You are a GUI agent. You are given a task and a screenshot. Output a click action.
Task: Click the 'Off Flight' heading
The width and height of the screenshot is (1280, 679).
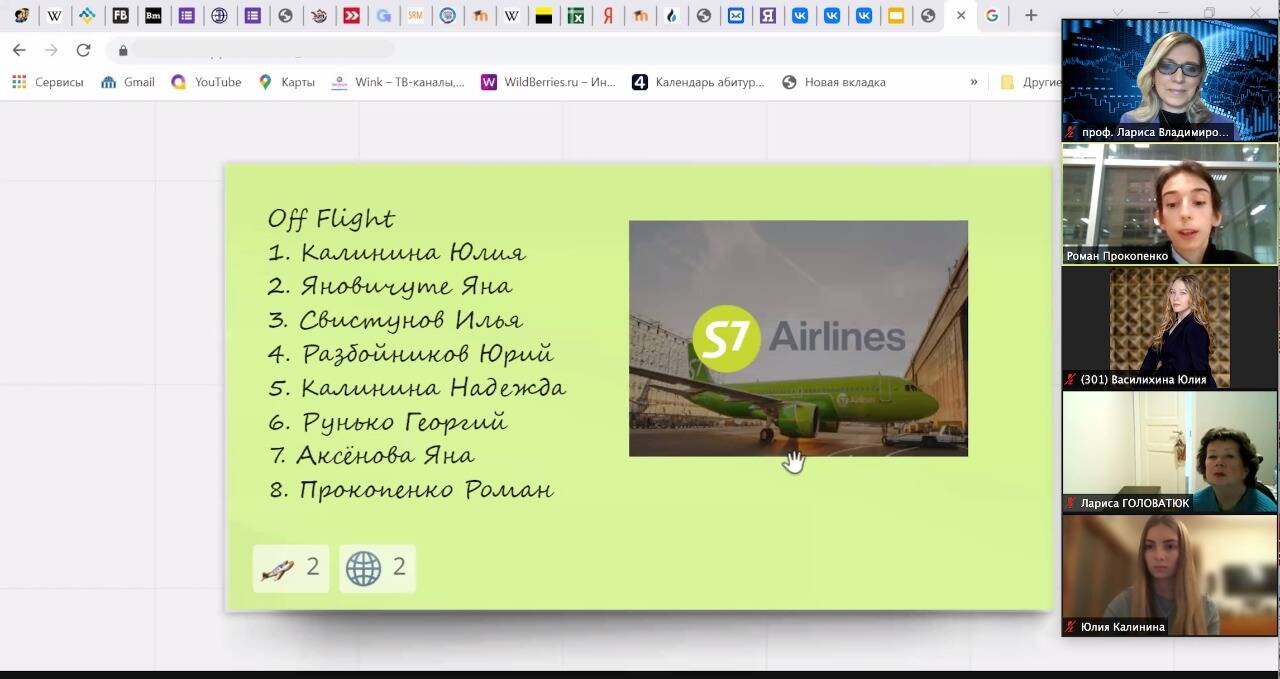(x=331, y=218)
